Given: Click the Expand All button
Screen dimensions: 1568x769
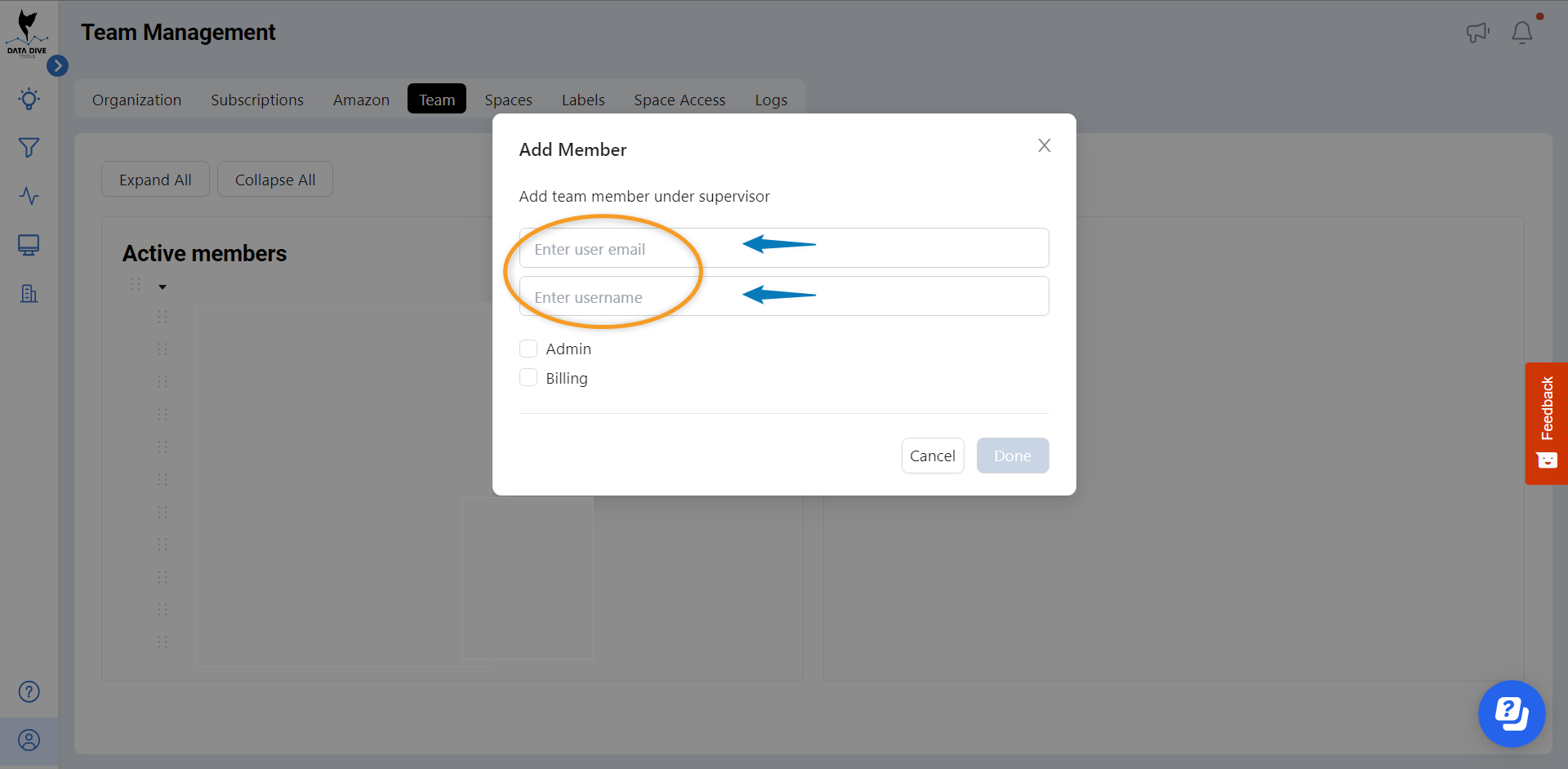Looking at the screenshot, I should [x=155, y=180].
